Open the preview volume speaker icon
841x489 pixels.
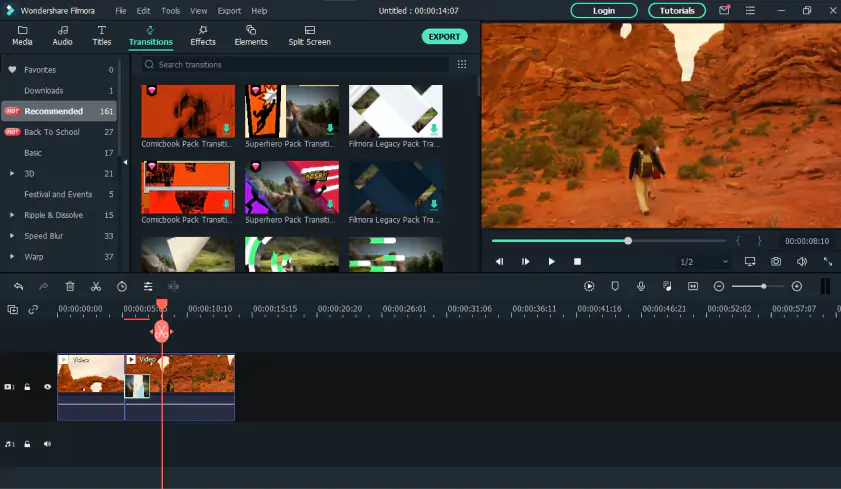point(802,261)
